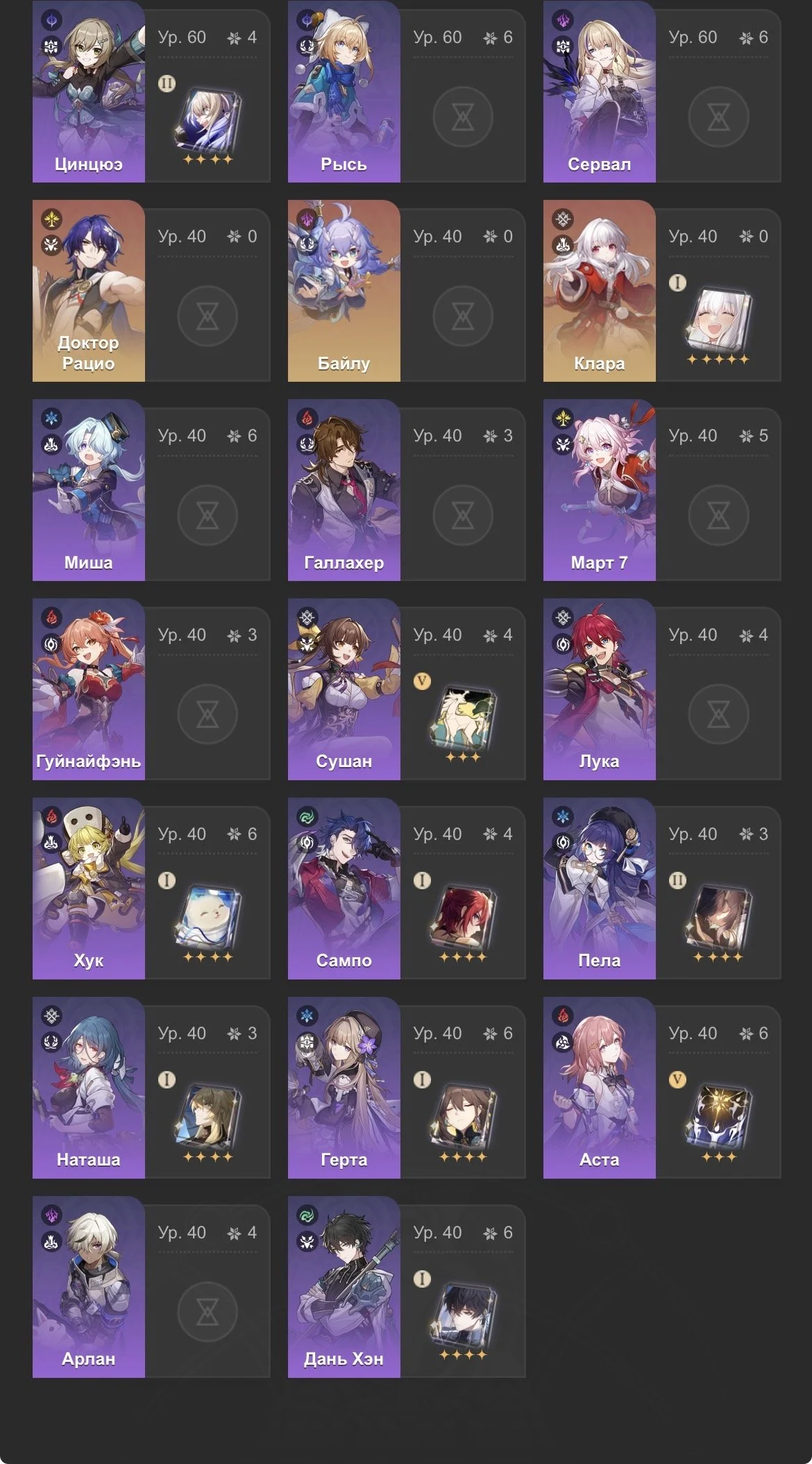Select the empty light cone slot for Рысь

coord(463,117)
